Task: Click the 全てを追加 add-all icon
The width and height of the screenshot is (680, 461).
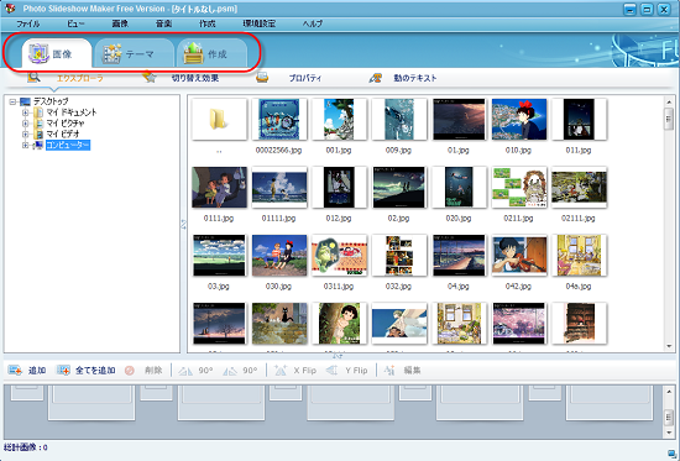Action: tap(63, 370)
